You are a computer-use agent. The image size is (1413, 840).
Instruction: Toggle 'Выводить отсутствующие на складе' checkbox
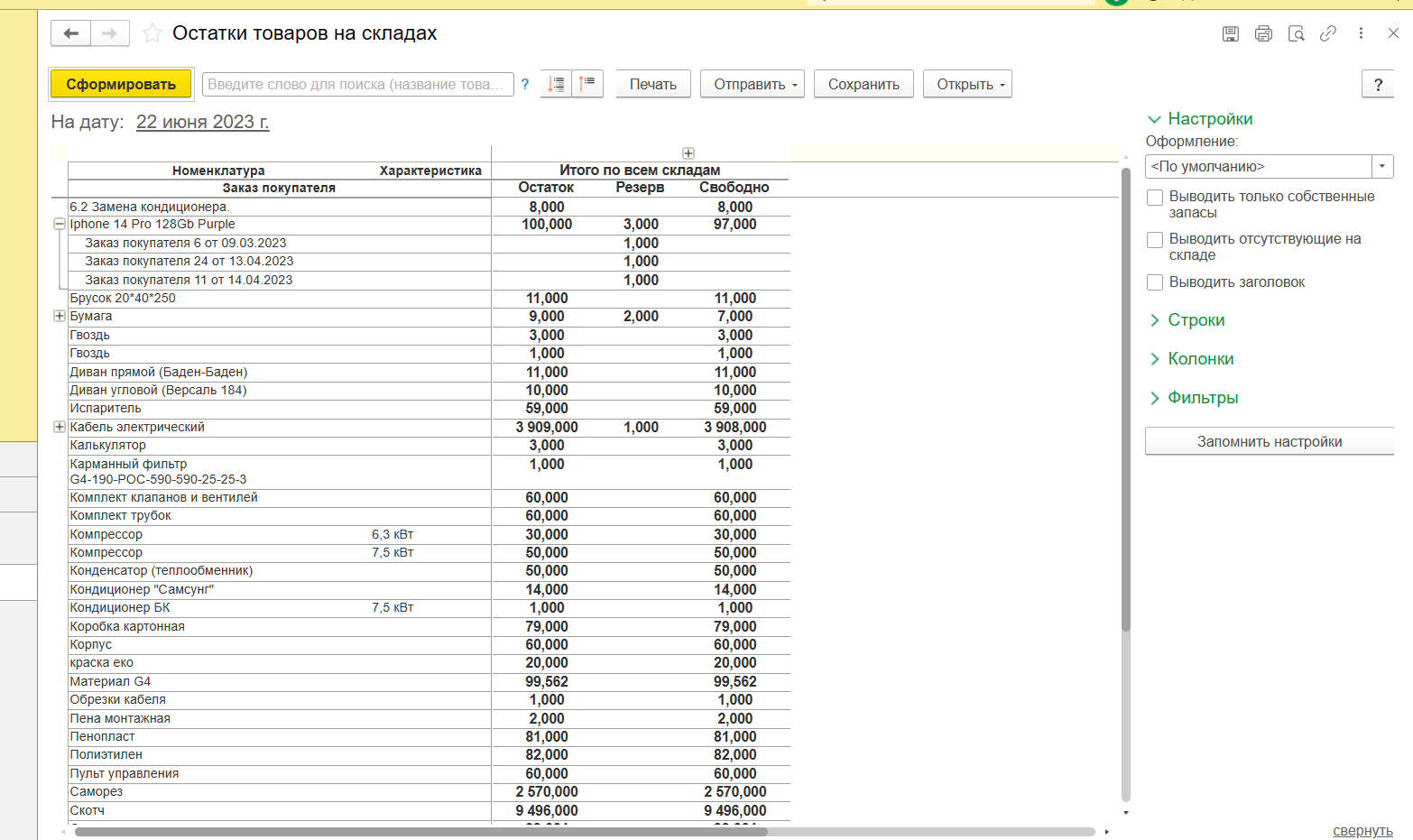click(x=1155, y=240)
